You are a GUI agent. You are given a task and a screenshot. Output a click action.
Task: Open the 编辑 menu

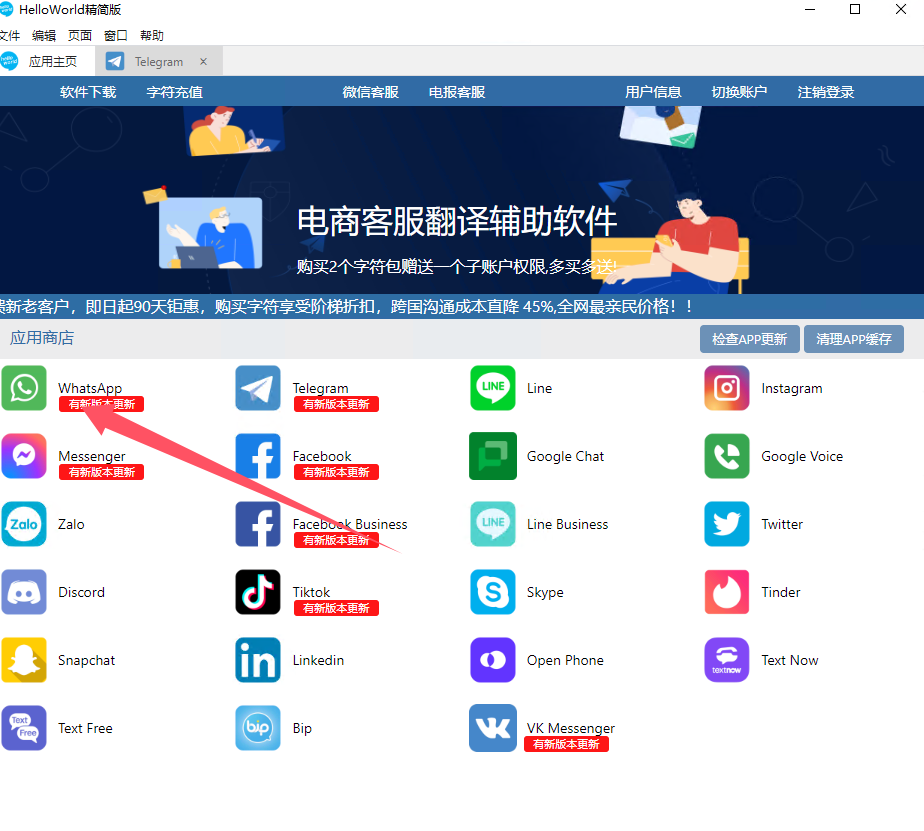coord(44,35)
